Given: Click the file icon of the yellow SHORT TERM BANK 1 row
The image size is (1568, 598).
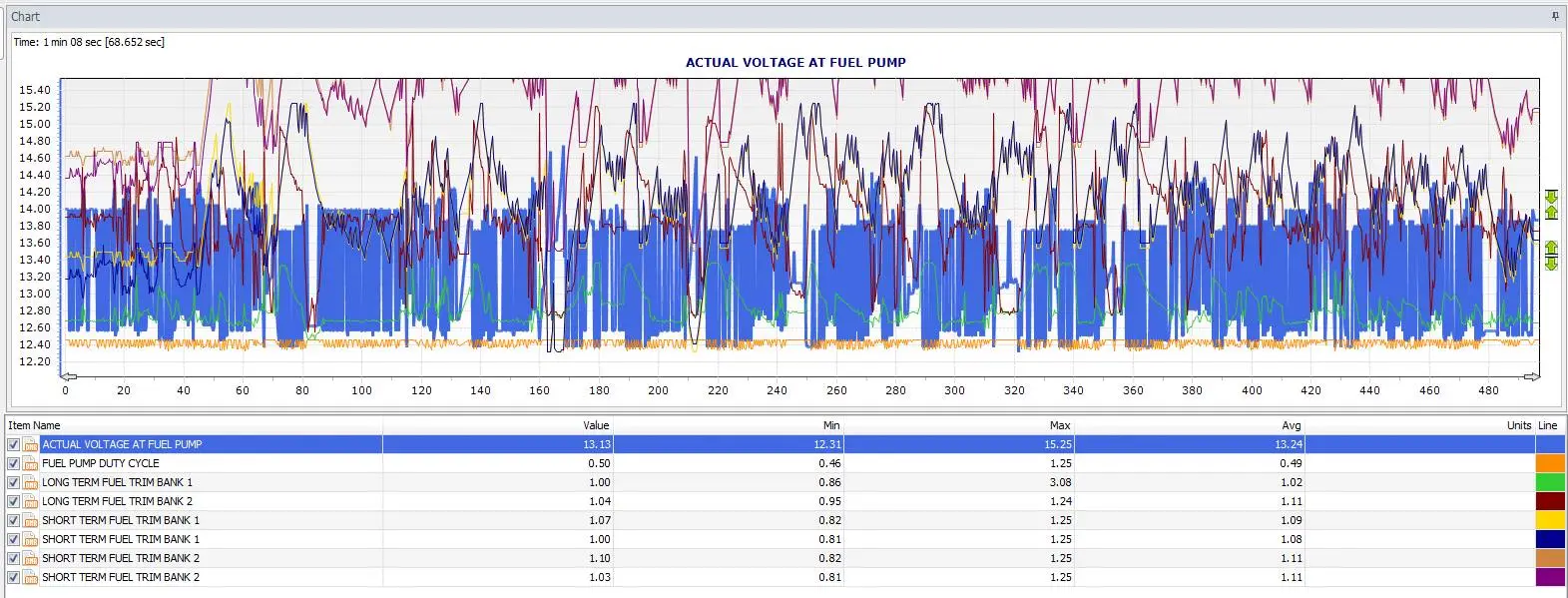Looking at the screenshot, I should click(31, 521).
